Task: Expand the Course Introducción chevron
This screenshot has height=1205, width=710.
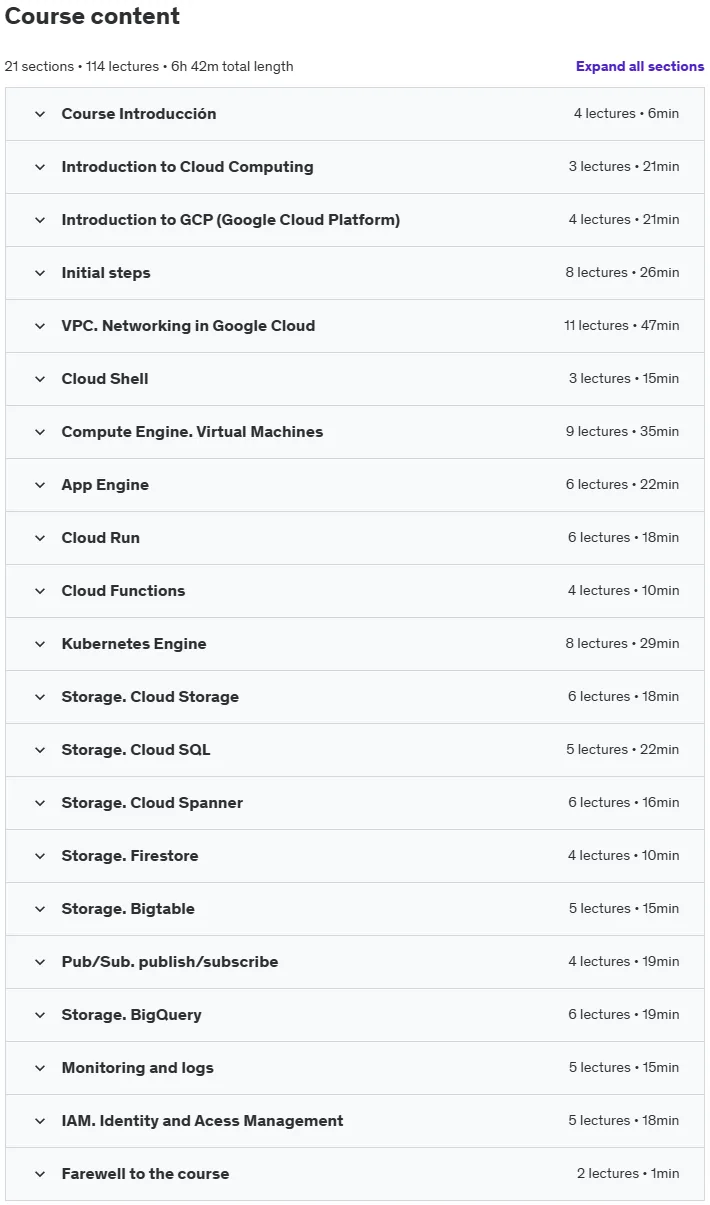Action: [40, 114]
